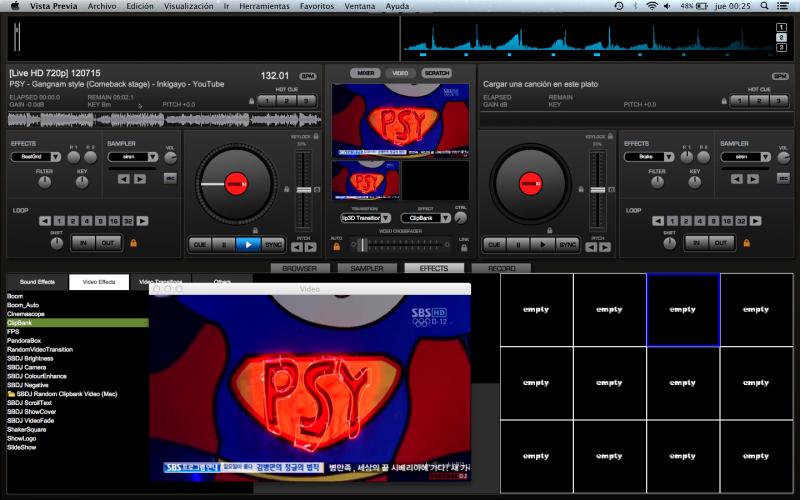Viewport: 800px width, 500px height.
Task: Toggle the left deck BPM button
Action: coord(308,76)
